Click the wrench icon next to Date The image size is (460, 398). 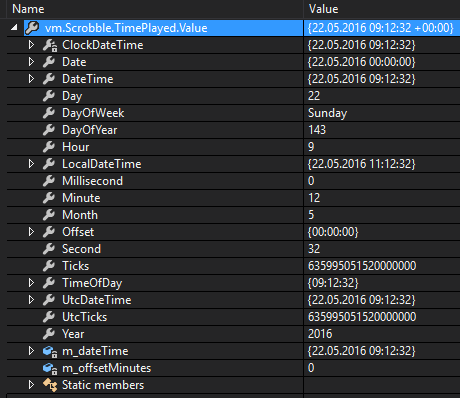coord(49,62)
